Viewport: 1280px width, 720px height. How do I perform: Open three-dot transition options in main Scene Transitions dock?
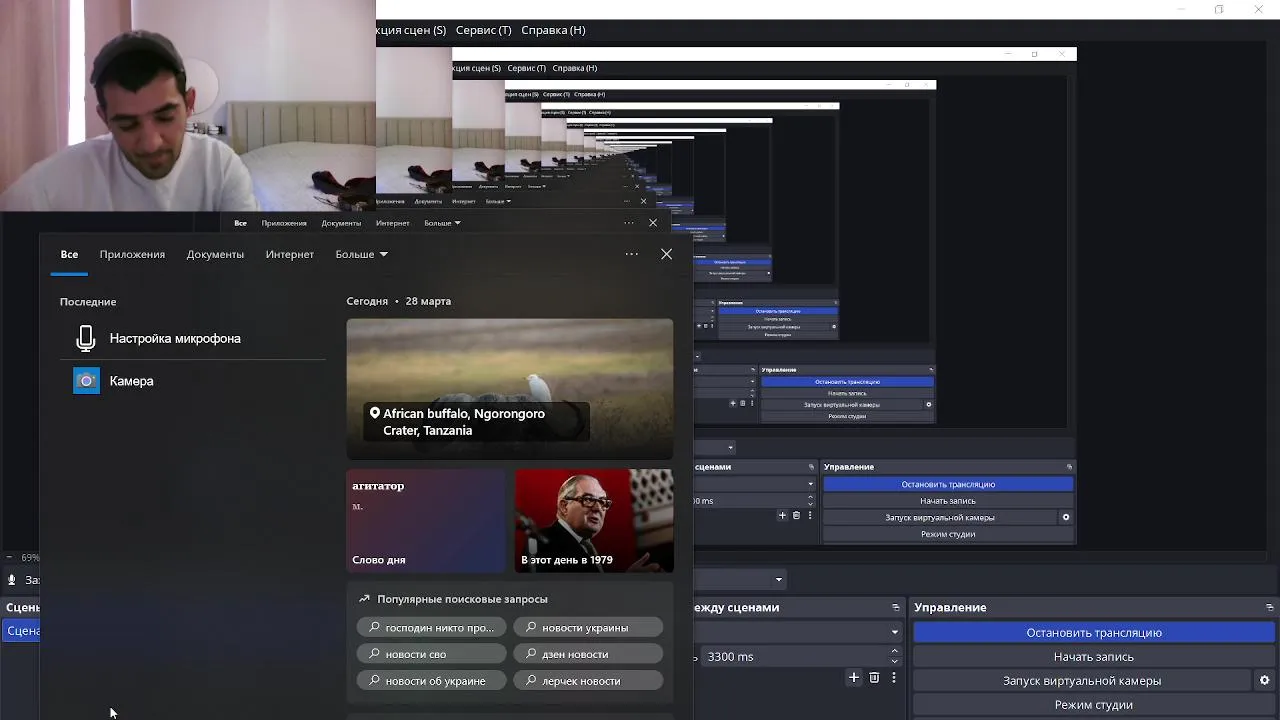[893, 677]
